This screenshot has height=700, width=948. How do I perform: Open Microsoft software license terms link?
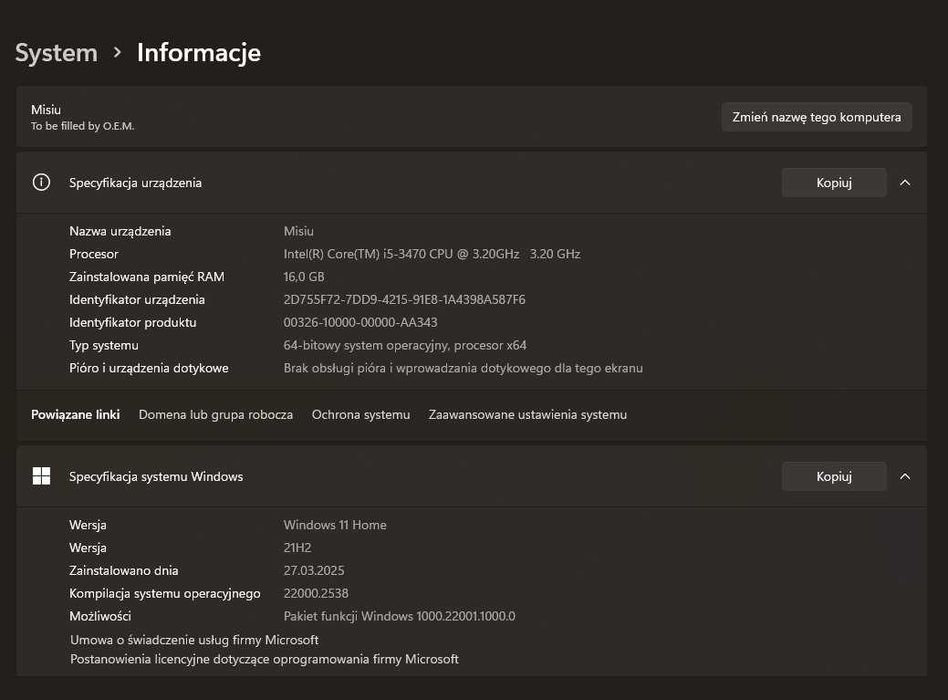264,659
